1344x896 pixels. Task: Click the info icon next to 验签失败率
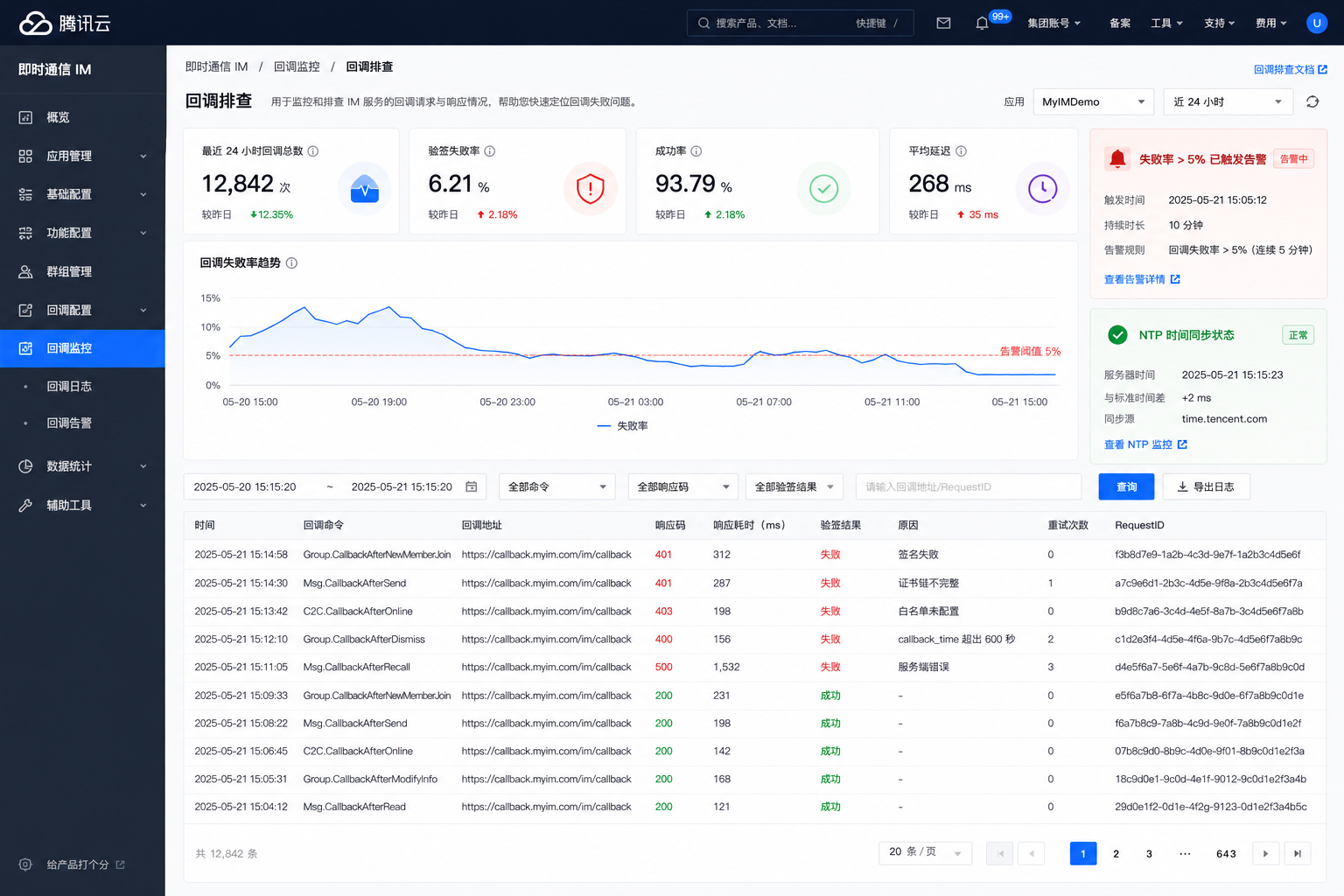tap(490, 150)
